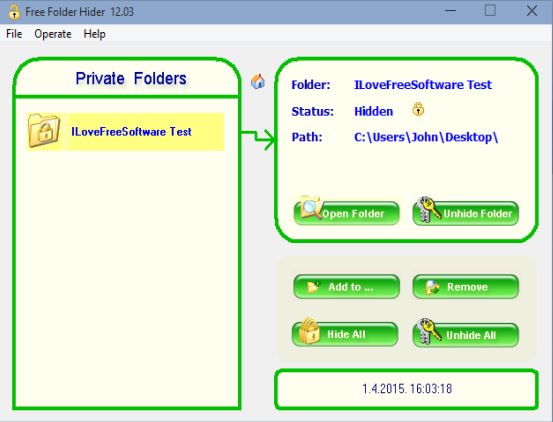Viewport: 553px width, 422px height.
Task: Click the path C:\Users\John\Desktop\
Action: [x=426, y=137]
